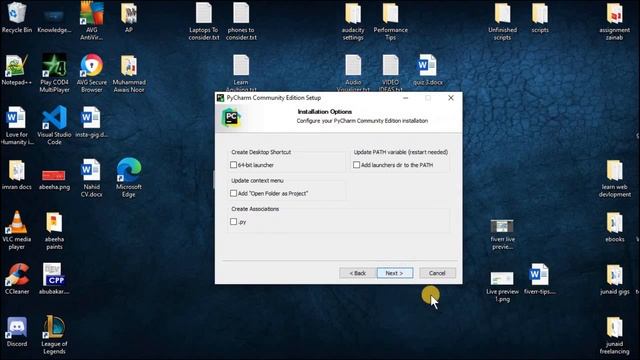Select the scripts folder icon
Viewport: 640px width, 360px height.
click(540, 18)
